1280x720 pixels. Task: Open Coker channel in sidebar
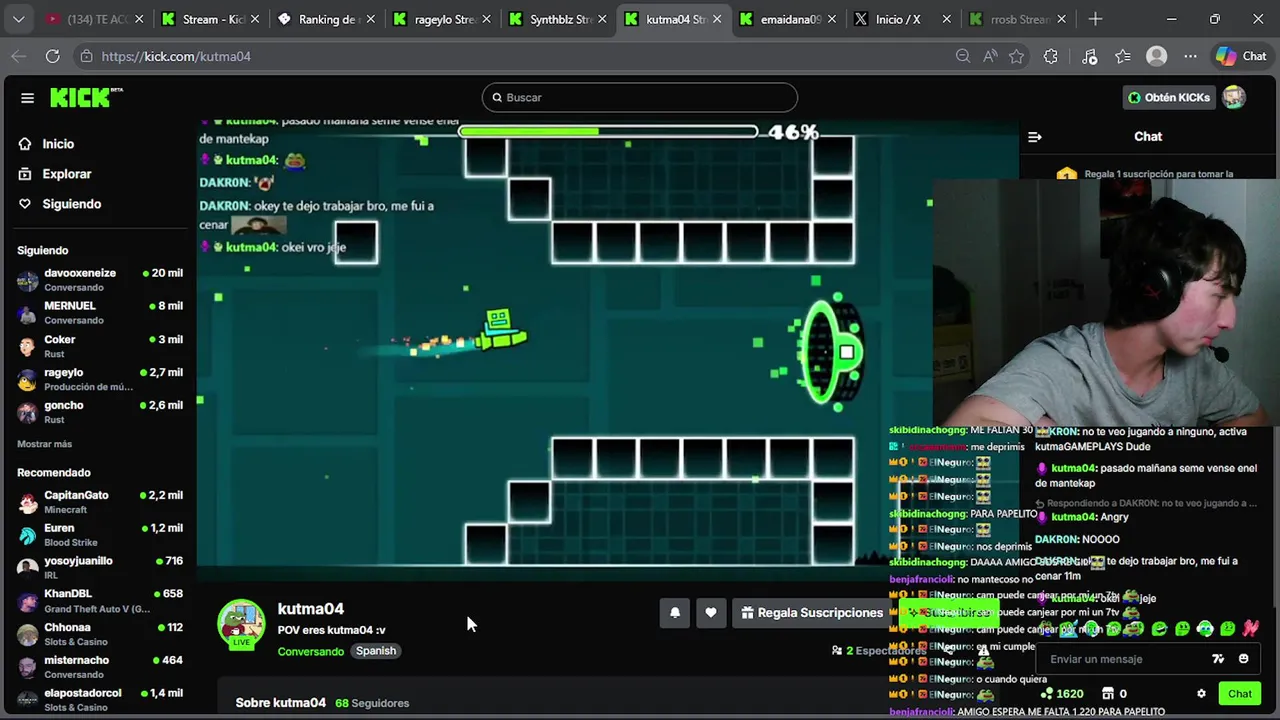(x=99, y=346)
